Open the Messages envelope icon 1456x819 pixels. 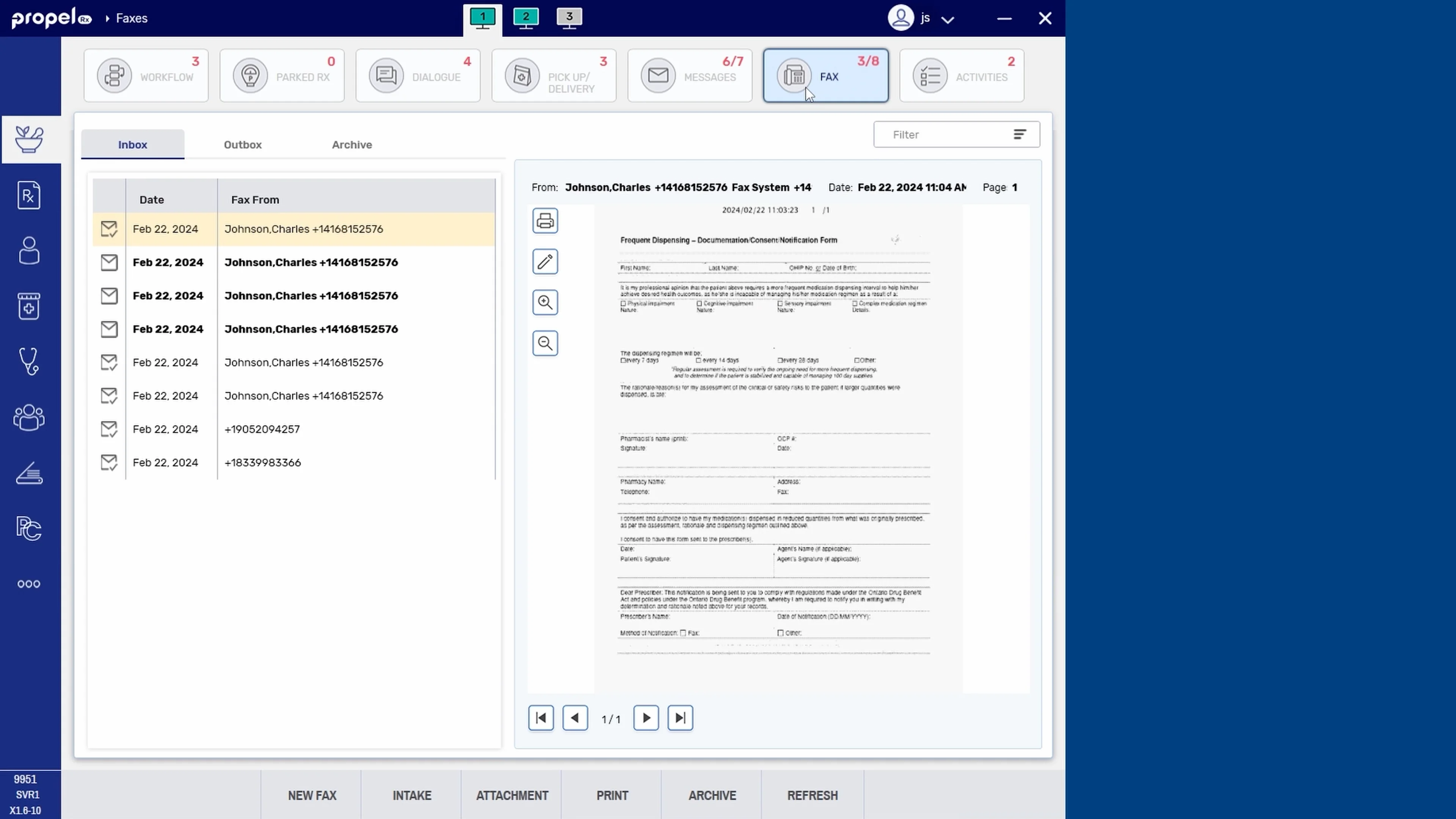pos(657,75)
